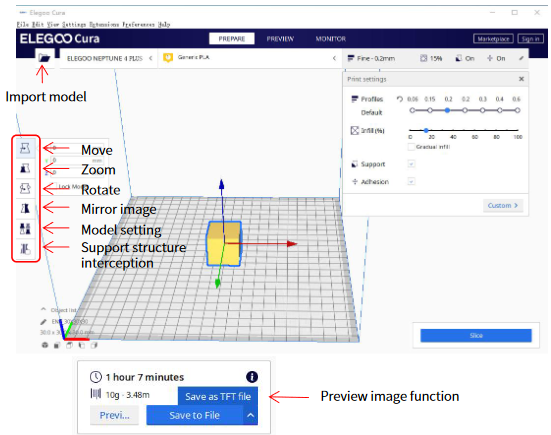Click the Preview button beside Save to File

[115, 415]
